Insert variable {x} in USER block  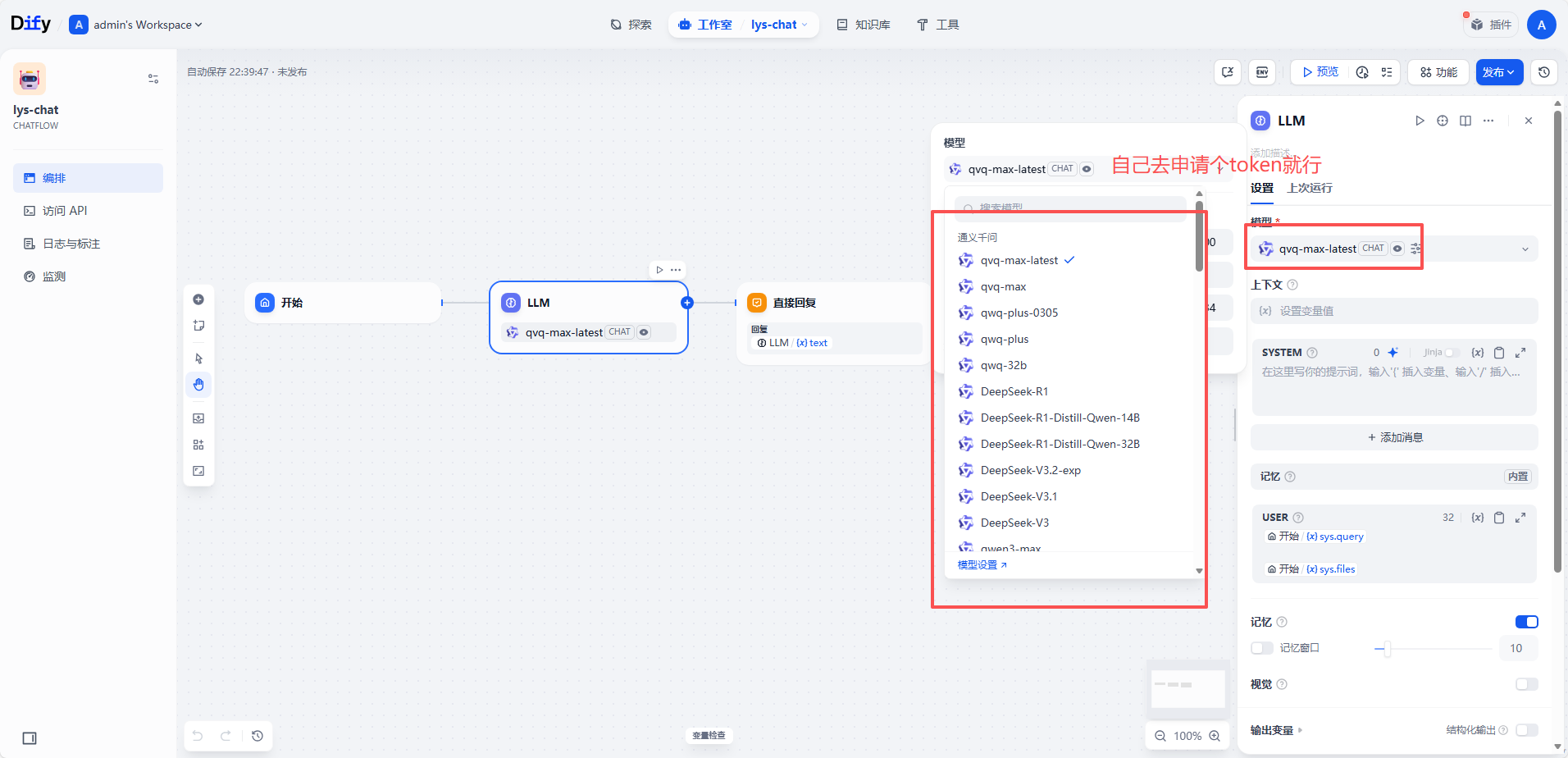(x=1478, y=518)
